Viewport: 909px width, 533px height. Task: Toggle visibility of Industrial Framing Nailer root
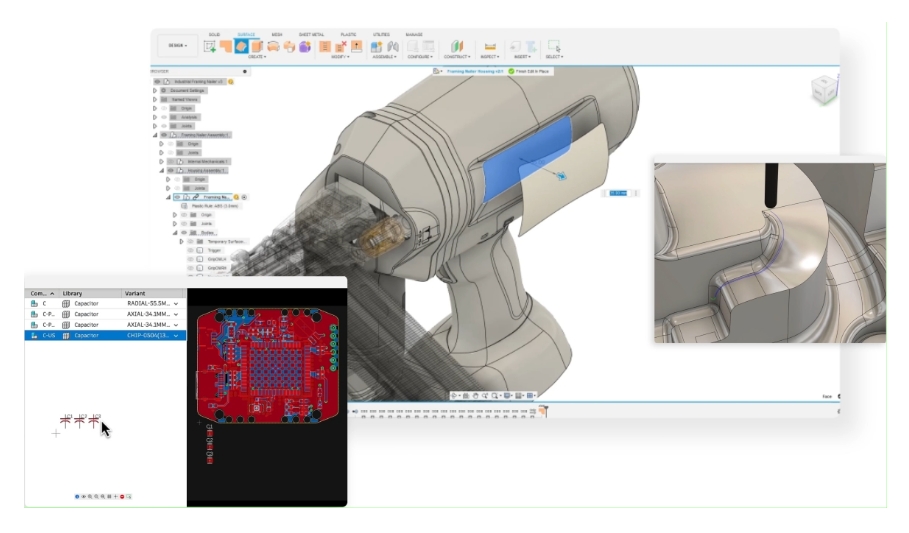(x=157, y=82)
